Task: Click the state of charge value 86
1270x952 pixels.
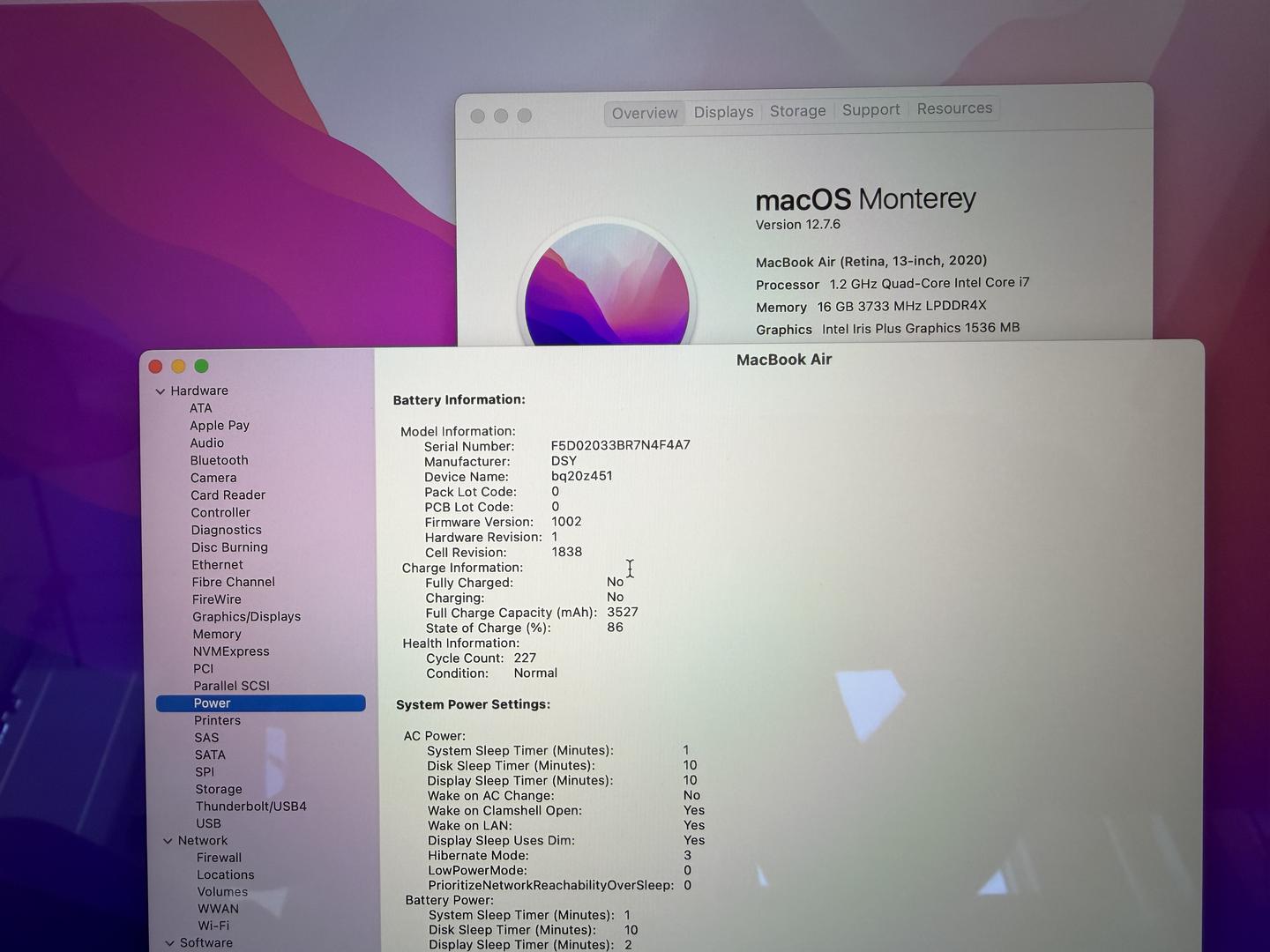Action: [x=615, y=628]
